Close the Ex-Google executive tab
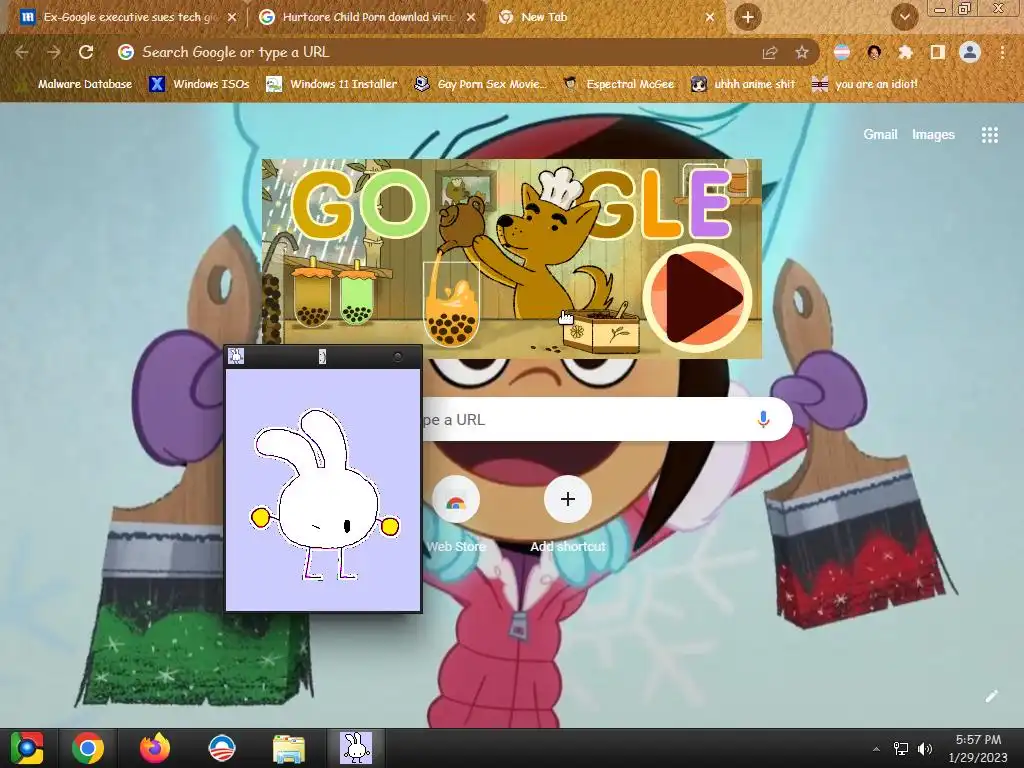The width and height of the screenshot is (1024, 768). 231,17
